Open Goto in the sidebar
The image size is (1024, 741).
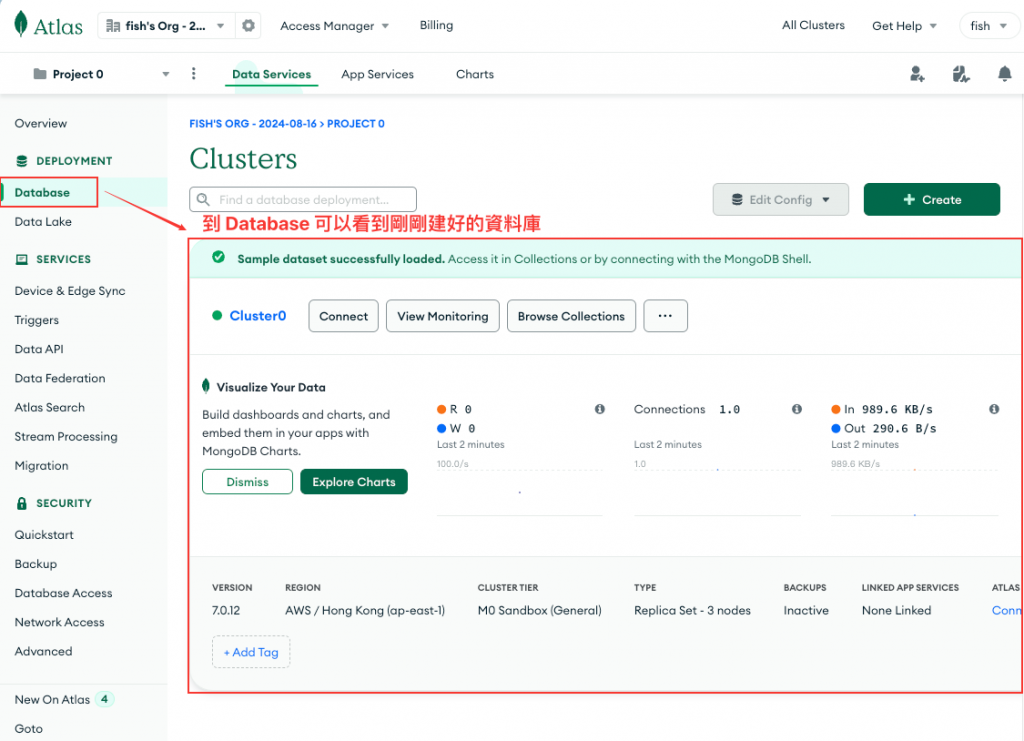[29, 729]
